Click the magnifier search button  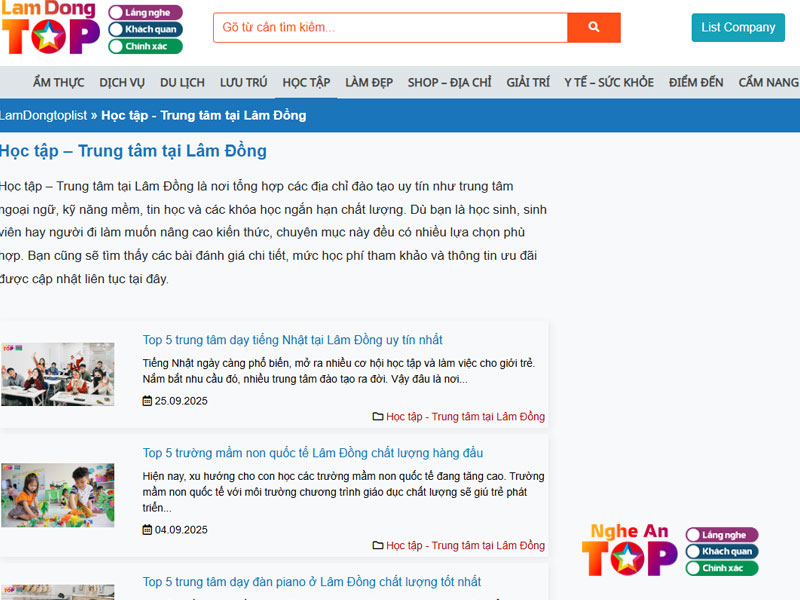coord(594,28)
